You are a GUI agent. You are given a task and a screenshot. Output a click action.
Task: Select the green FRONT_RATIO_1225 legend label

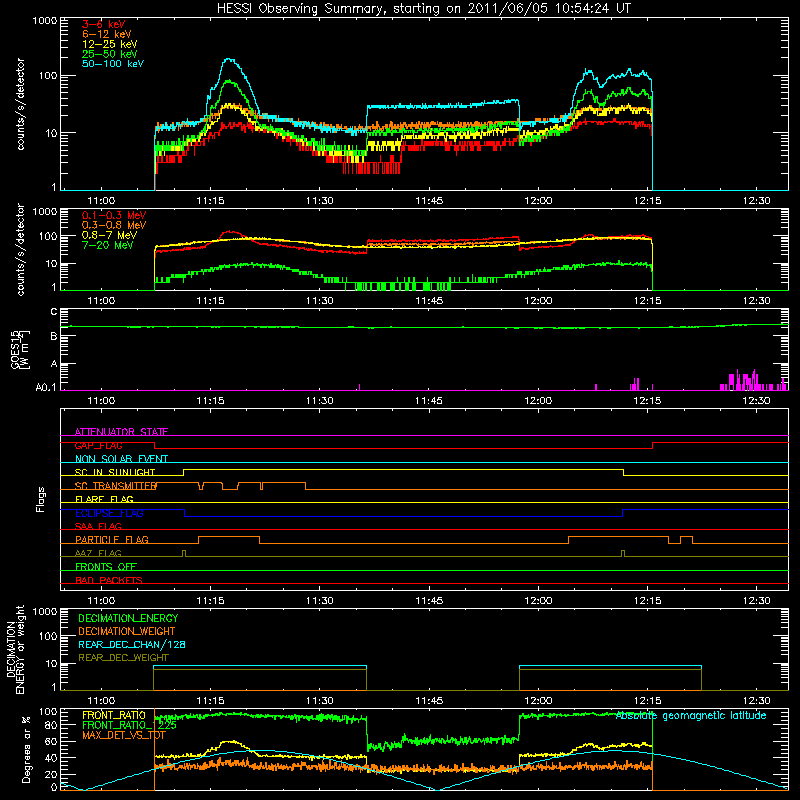point(129,725)
